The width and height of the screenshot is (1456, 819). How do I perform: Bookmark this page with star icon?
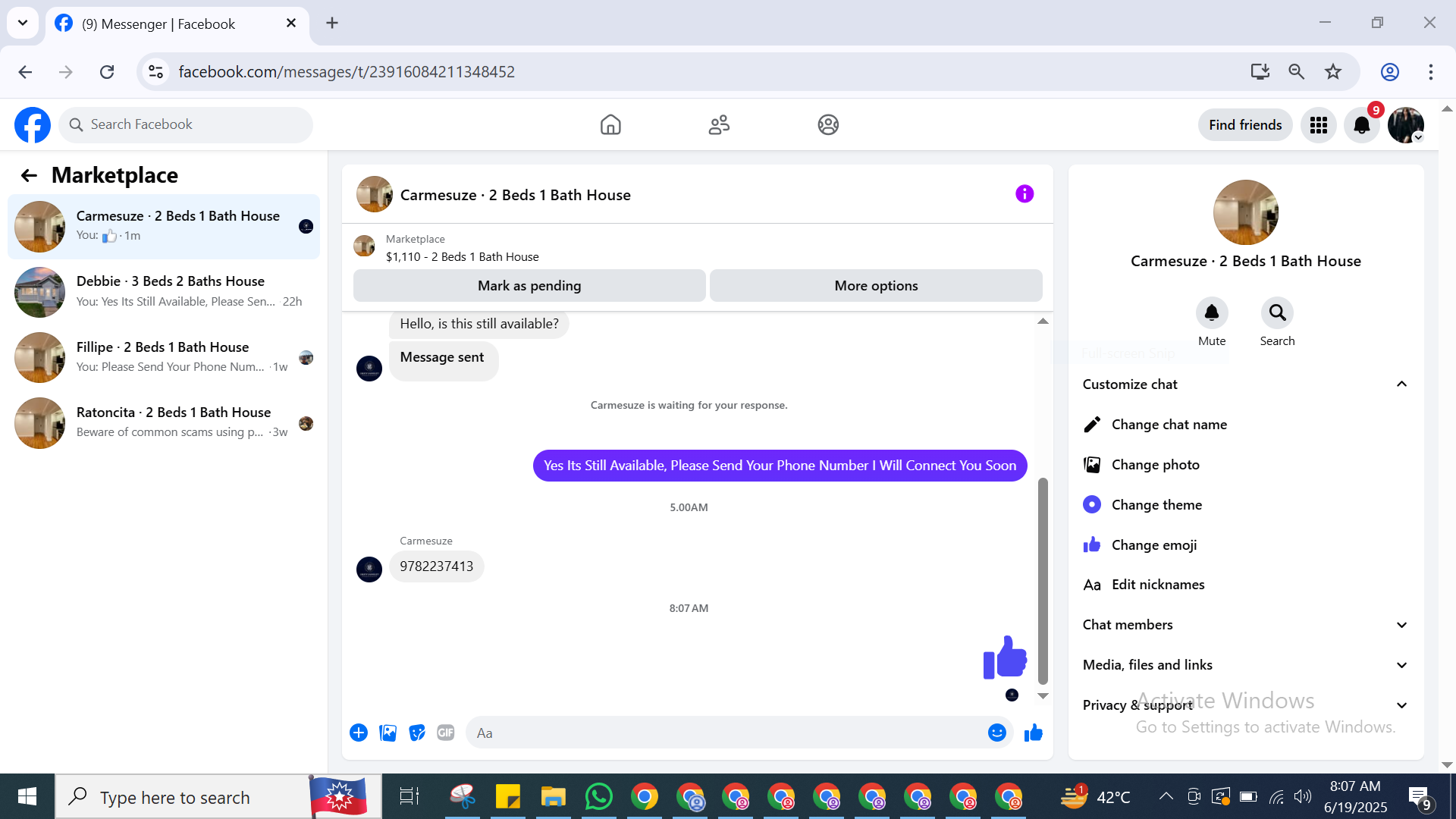pyautogui.click(x=1333, y=72)
